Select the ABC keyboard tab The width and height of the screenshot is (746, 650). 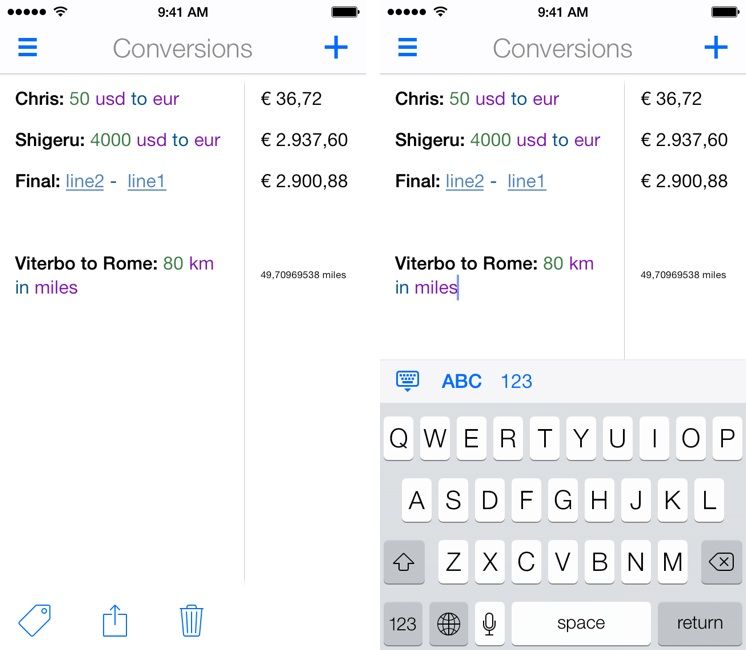[x=461, y=381]
